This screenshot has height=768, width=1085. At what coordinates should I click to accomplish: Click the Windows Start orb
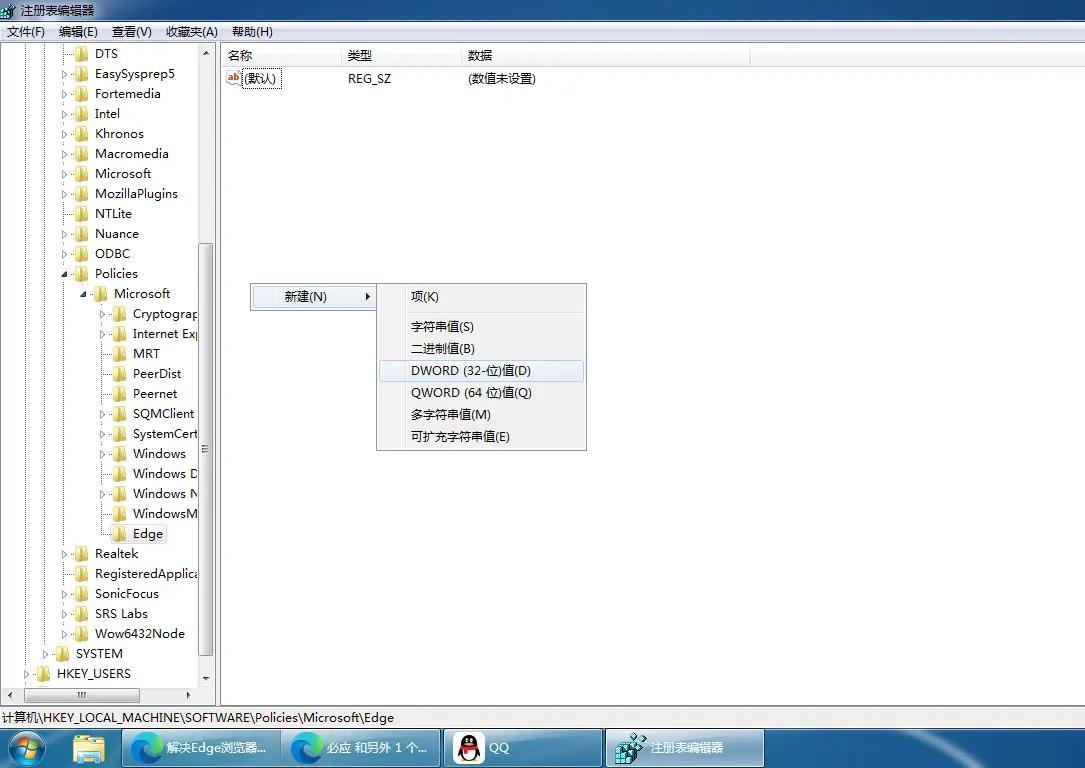25,747
